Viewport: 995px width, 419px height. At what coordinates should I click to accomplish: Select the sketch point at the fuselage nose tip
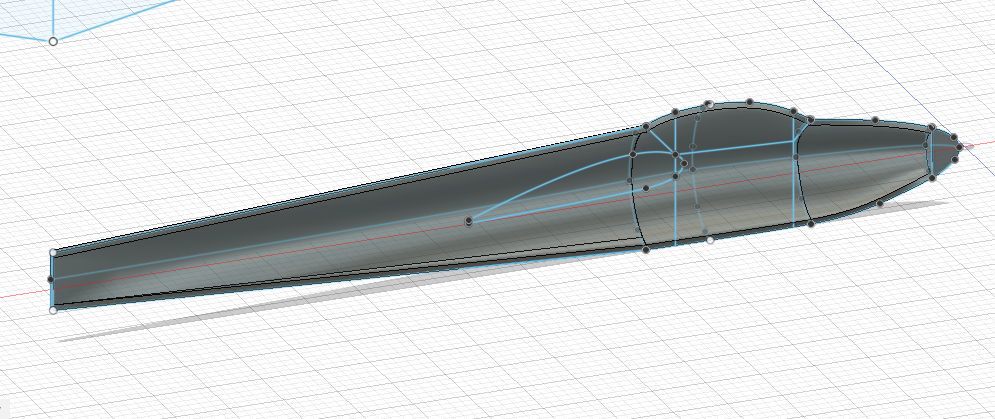(959, 147)
